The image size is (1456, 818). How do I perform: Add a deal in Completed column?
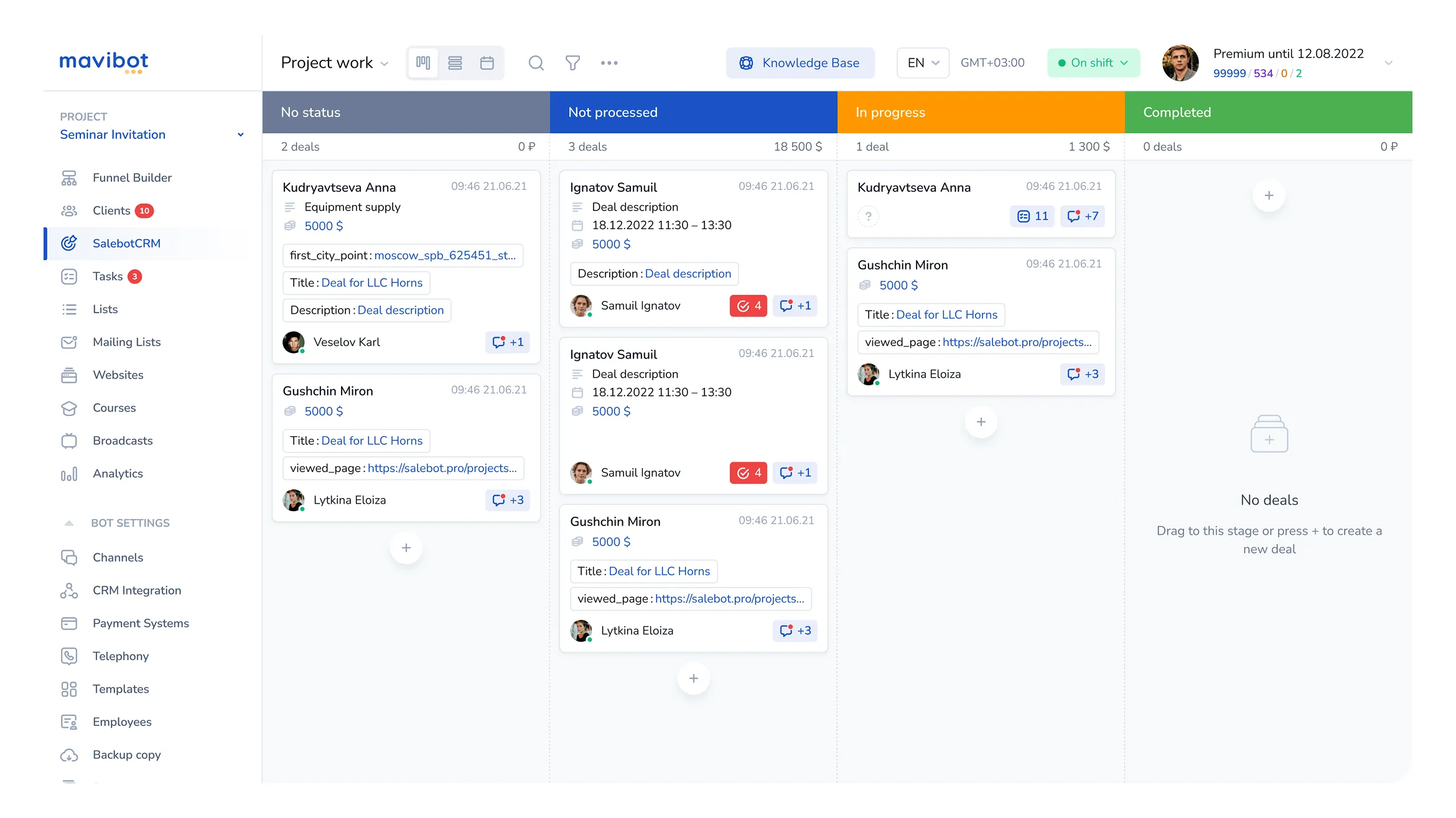(x=1269, y=195)
